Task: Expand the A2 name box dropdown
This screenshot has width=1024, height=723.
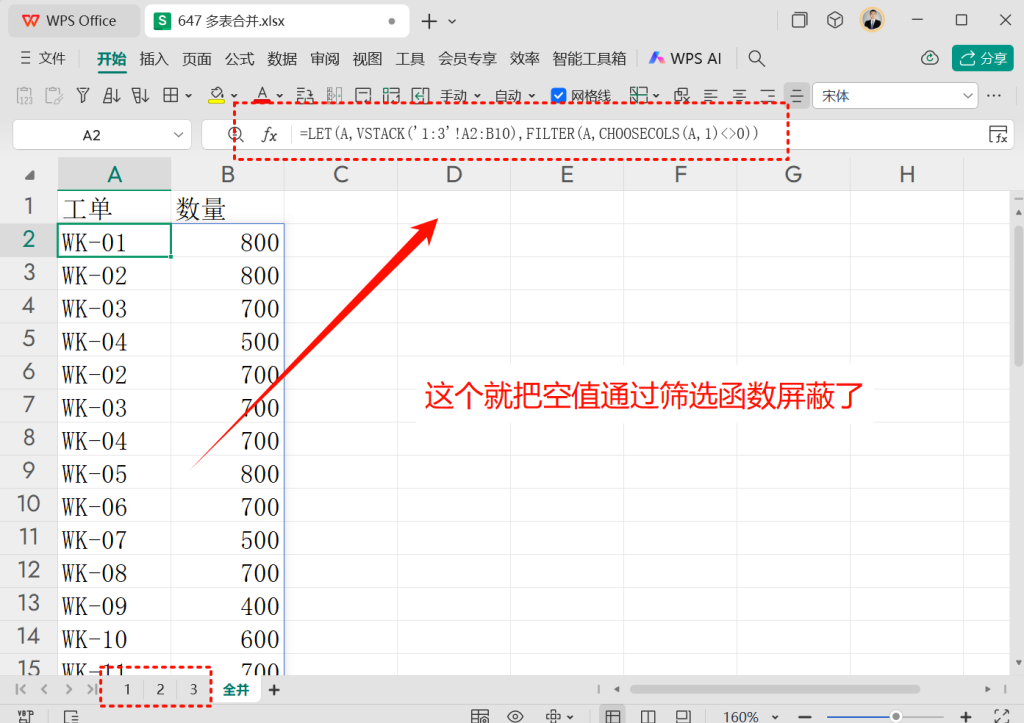Action: point(178,135)
